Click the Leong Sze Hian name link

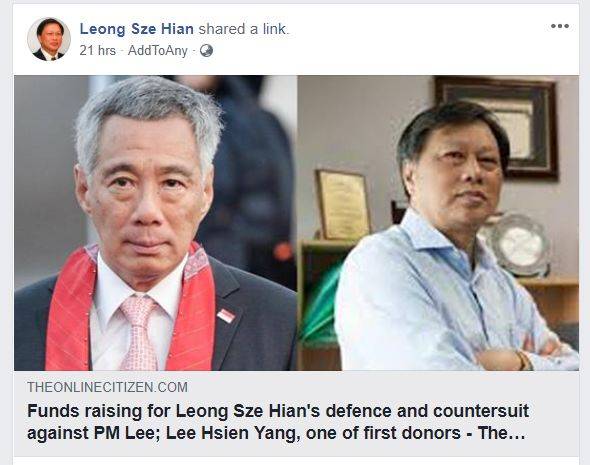tap(137, 29)
